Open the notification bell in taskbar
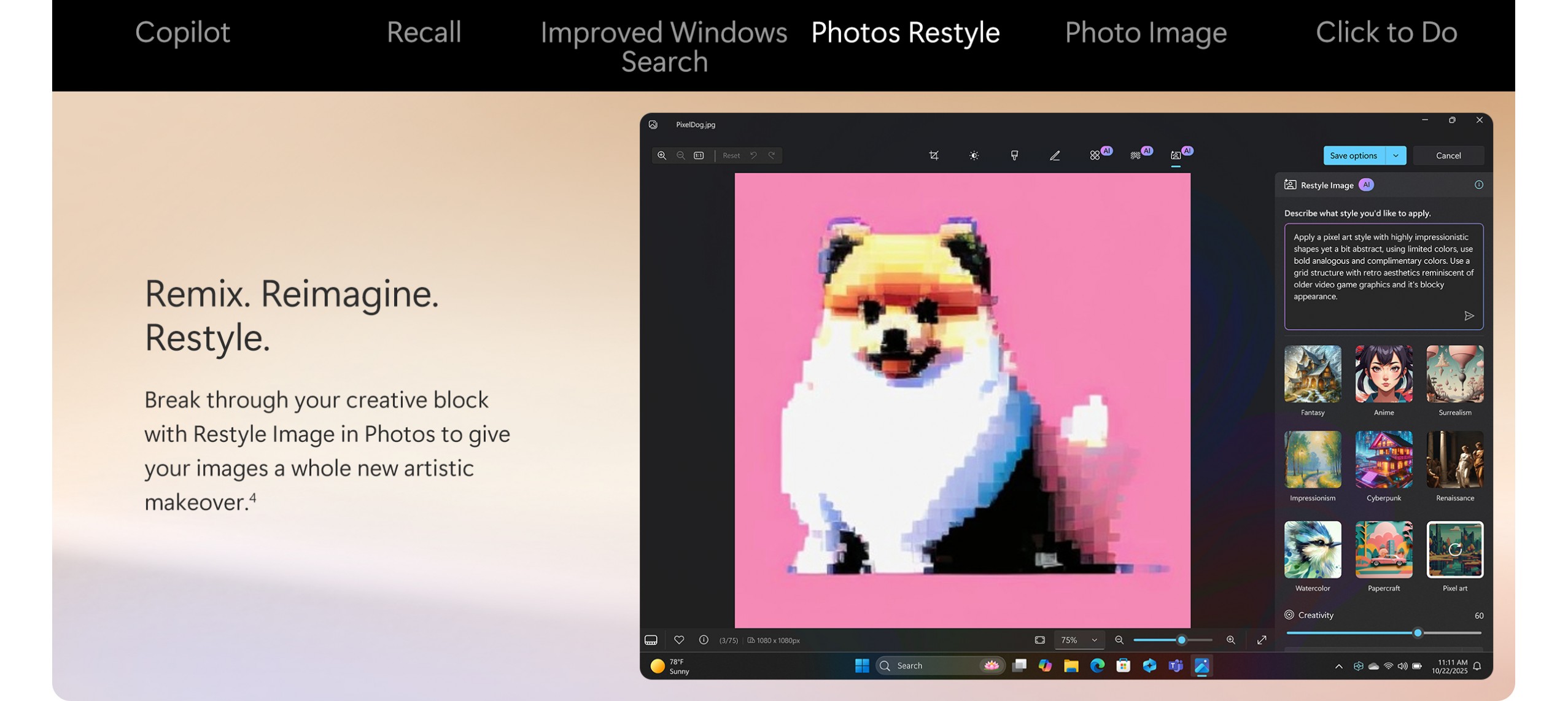Screen dimensions: 1568x701 coord(1477,666)
